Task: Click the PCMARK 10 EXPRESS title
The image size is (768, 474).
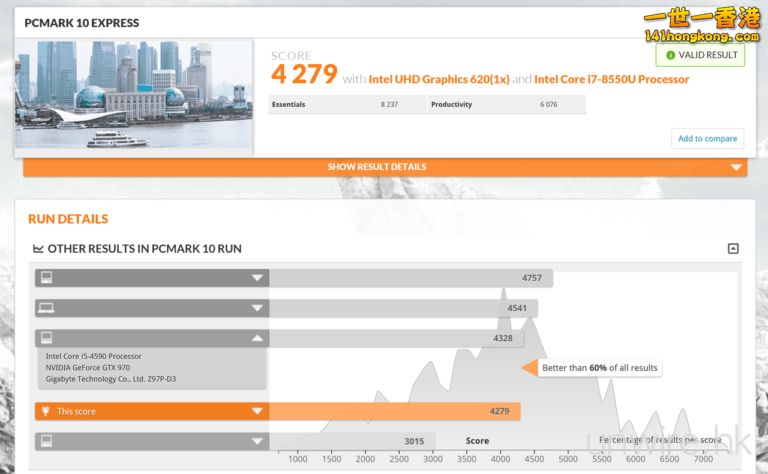Action: click(x=82, y=23)
